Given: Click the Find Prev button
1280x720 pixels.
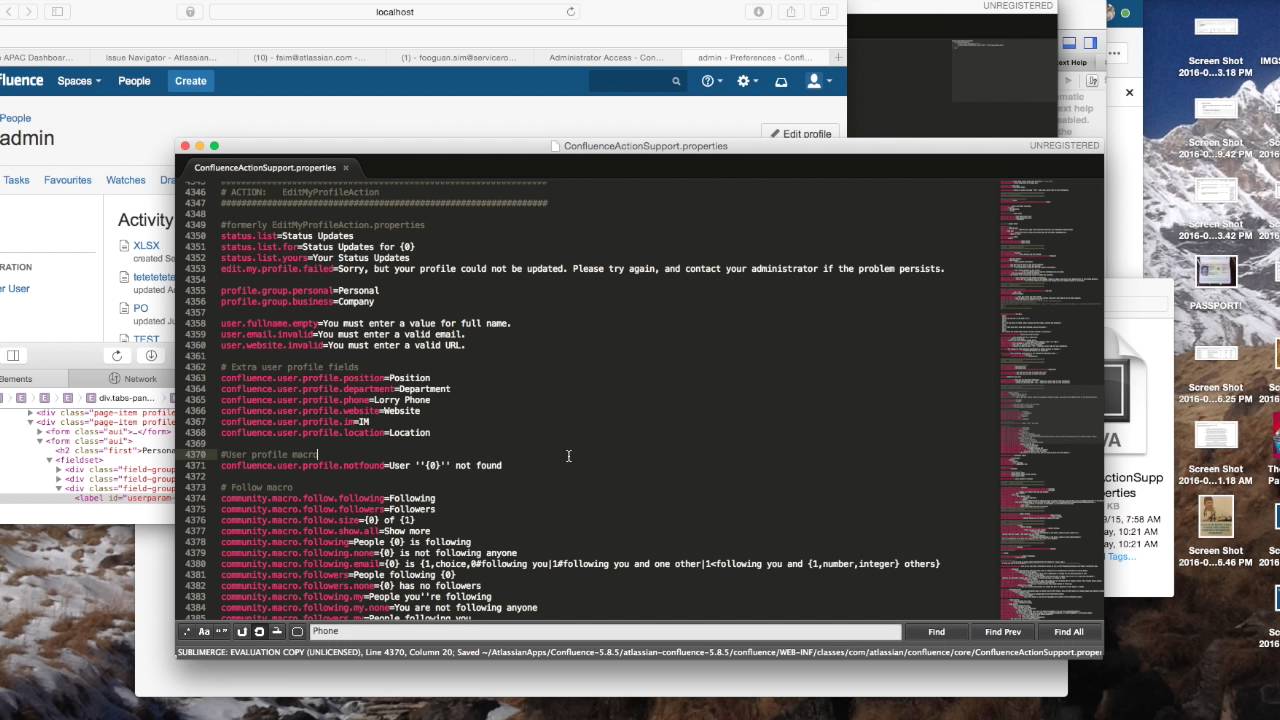Looking at the screenshot, I should (1003, 632).
